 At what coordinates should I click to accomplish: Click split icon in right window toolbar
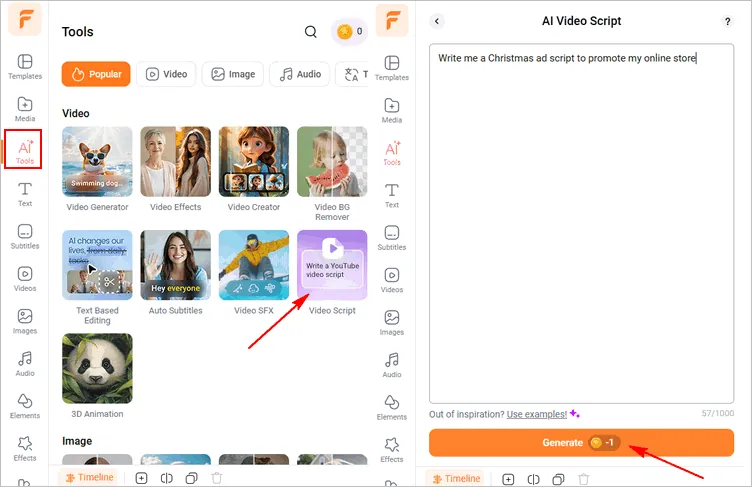click(533, 479)
